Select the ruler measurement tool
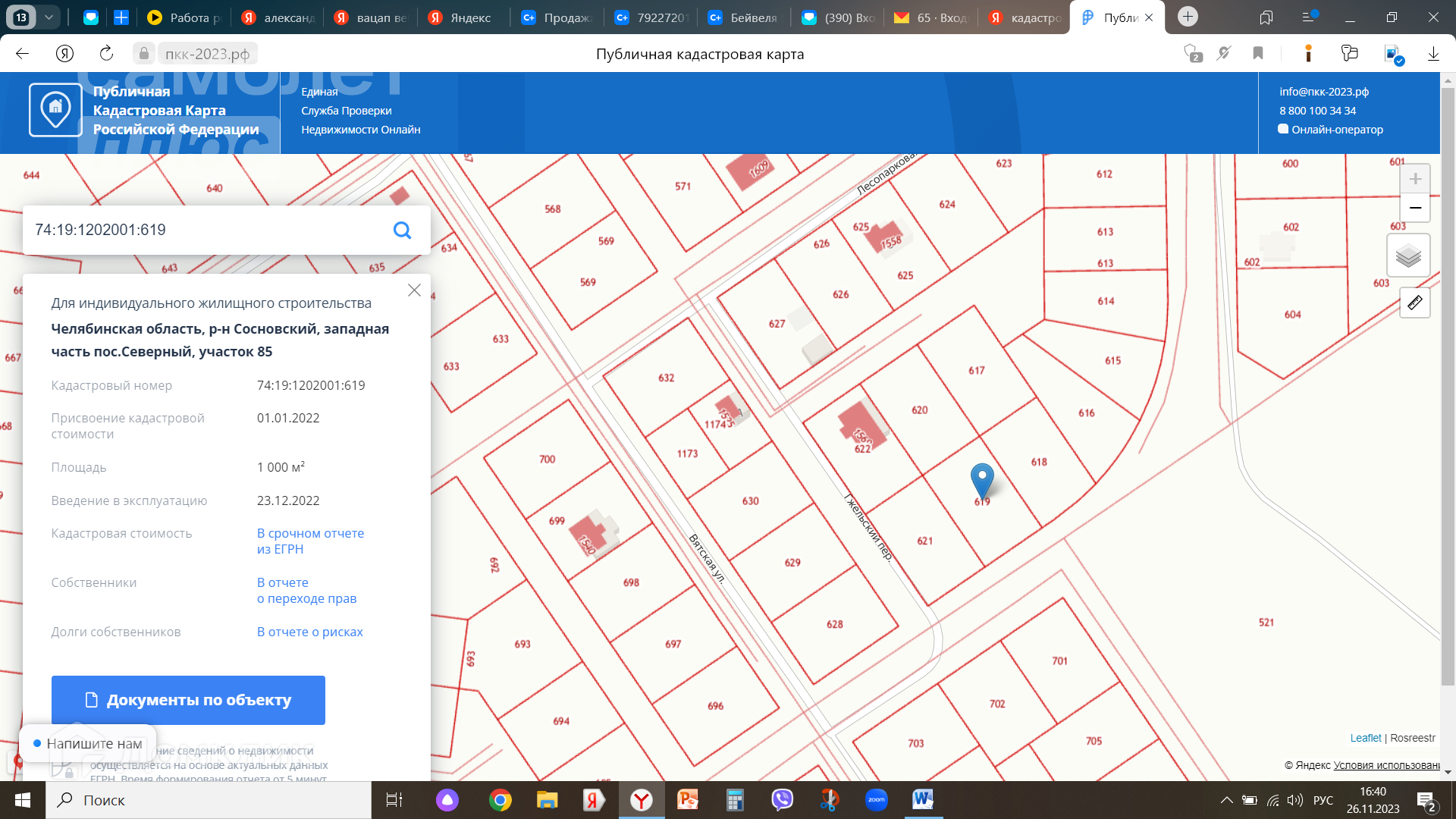 pos(1414,303)
